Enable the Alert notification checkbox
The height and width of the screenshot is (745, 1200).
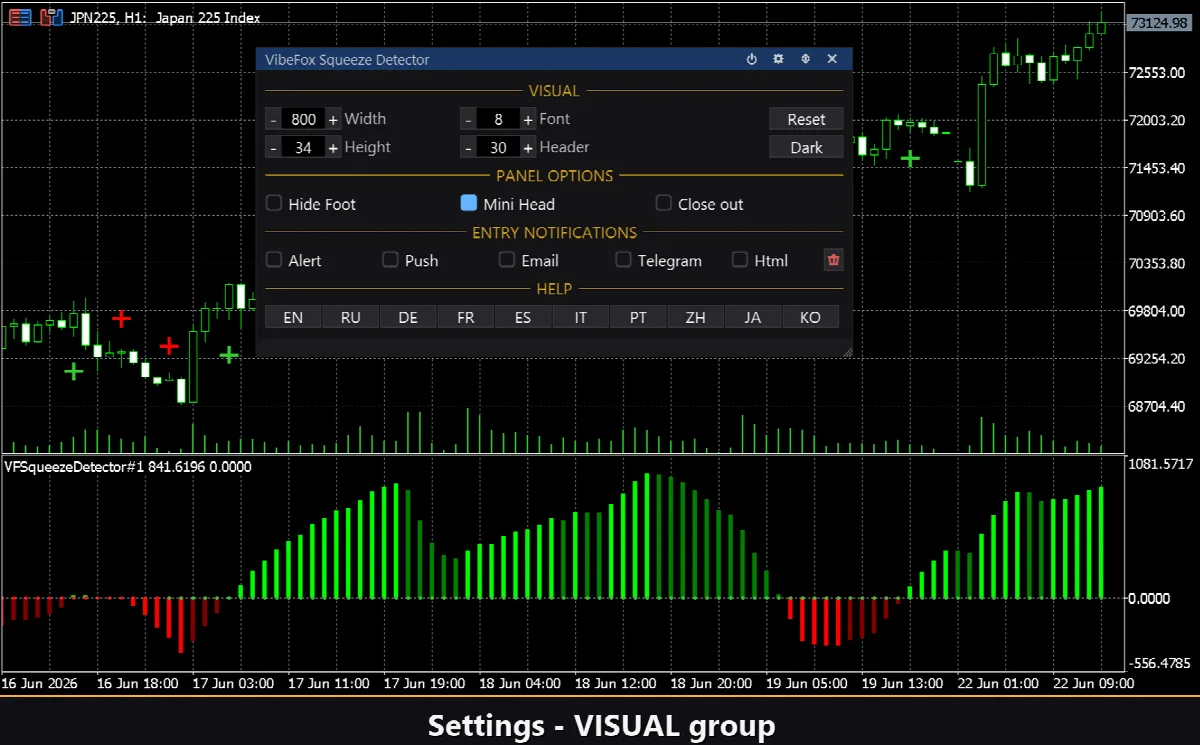pos(273,260)
